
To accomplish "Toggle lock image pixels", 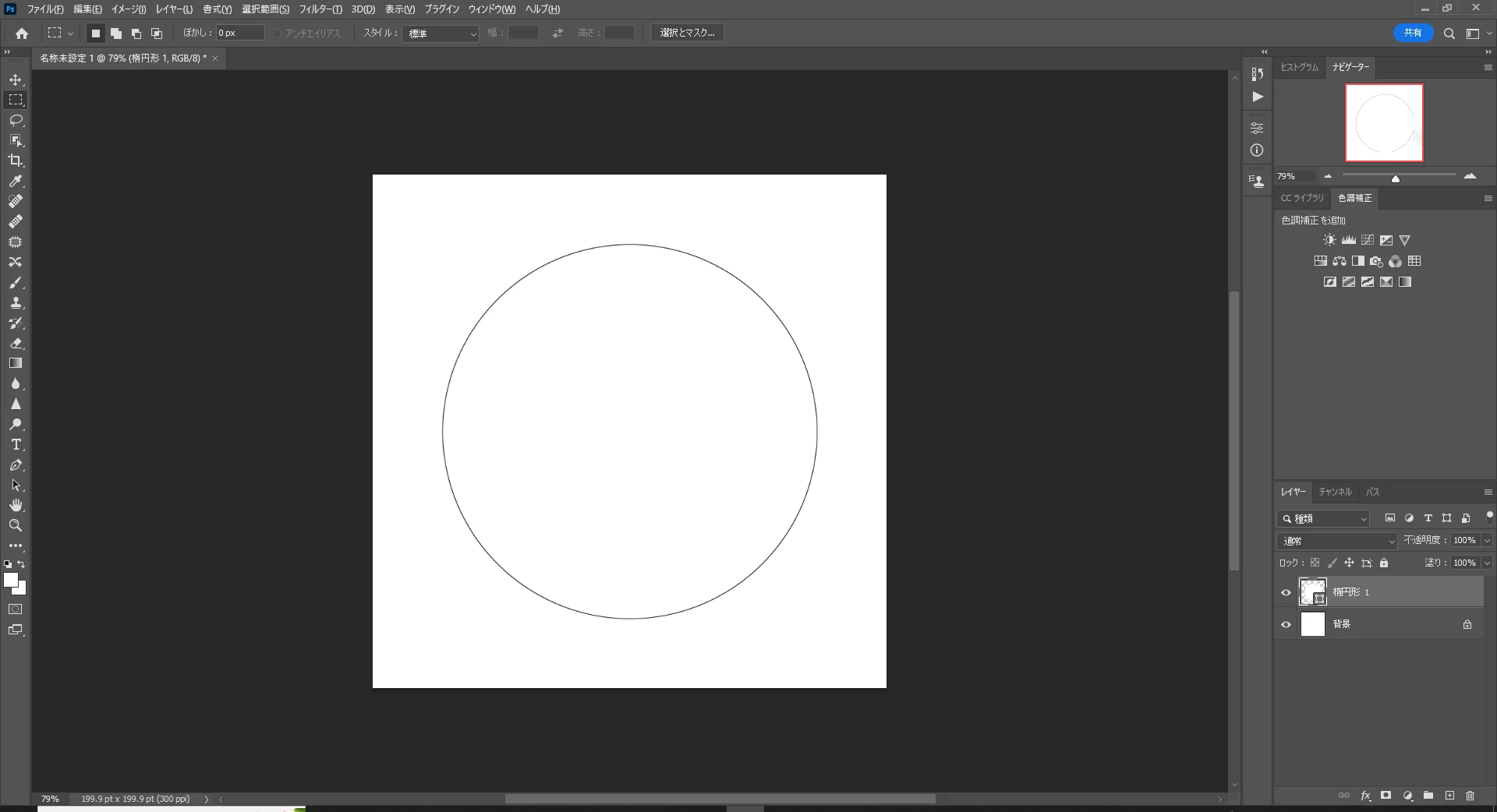I will 1332,563.
